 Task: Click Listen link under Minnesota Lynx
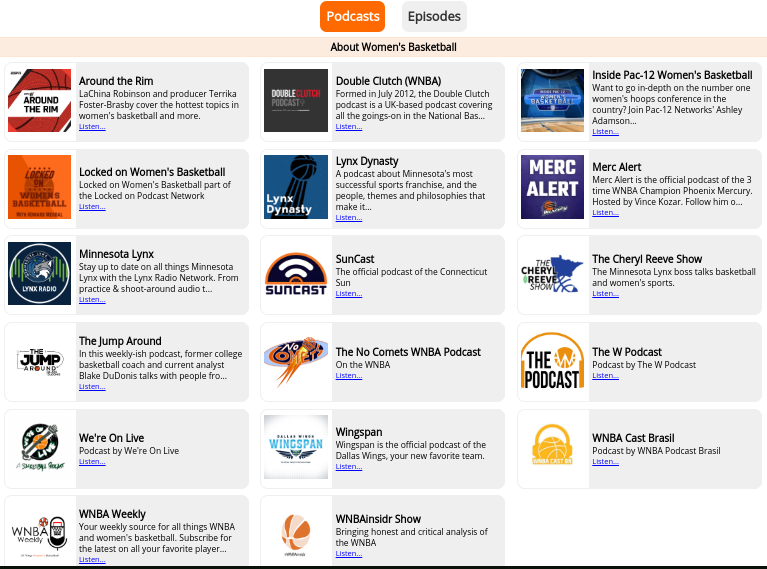pyautogui.click(x=92, y=299)
